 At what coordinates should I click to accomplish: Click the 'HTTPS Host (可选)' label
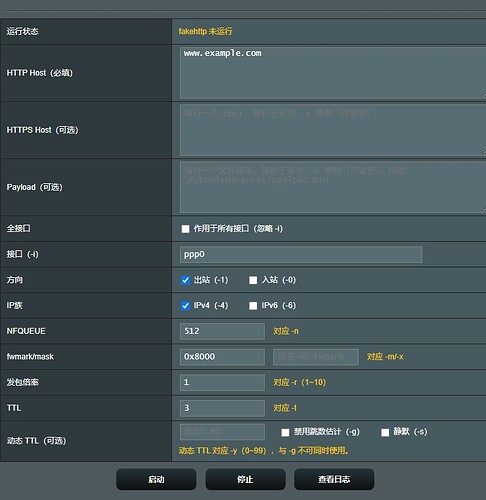pyautogui.click(x=42, y=130)
